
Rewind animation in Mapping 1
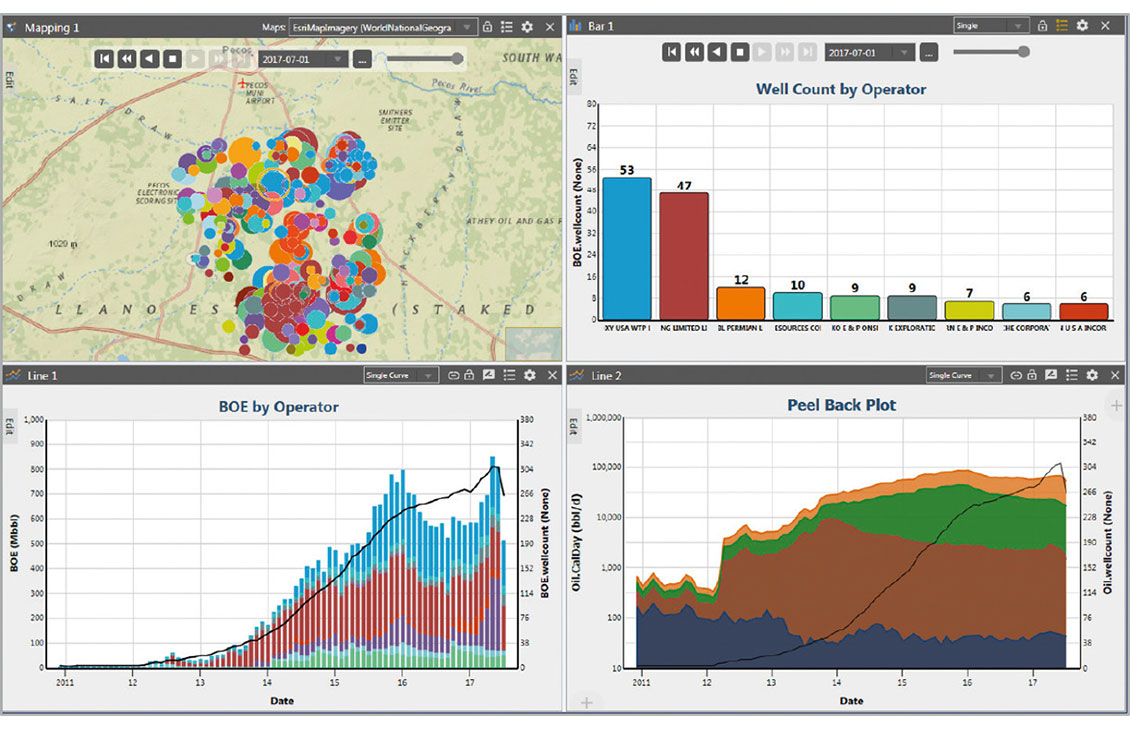tap(127, 59)
